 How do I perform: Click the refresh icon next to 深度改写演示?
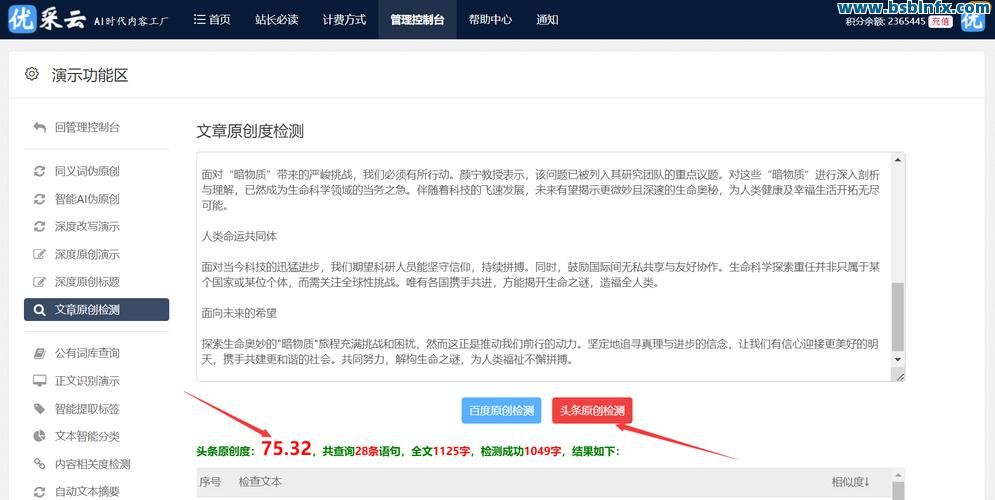[39, 227]
